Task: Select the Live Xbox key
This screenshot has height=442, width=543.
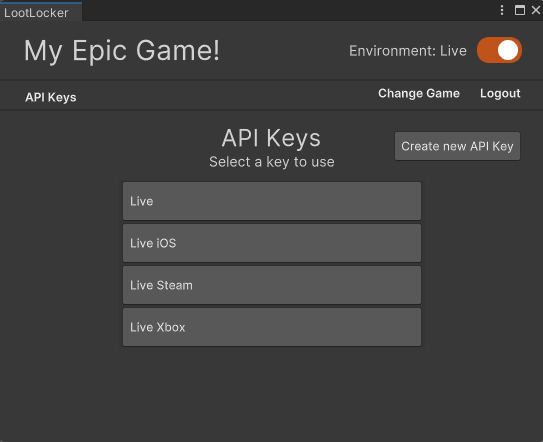Action: [272, 327]
